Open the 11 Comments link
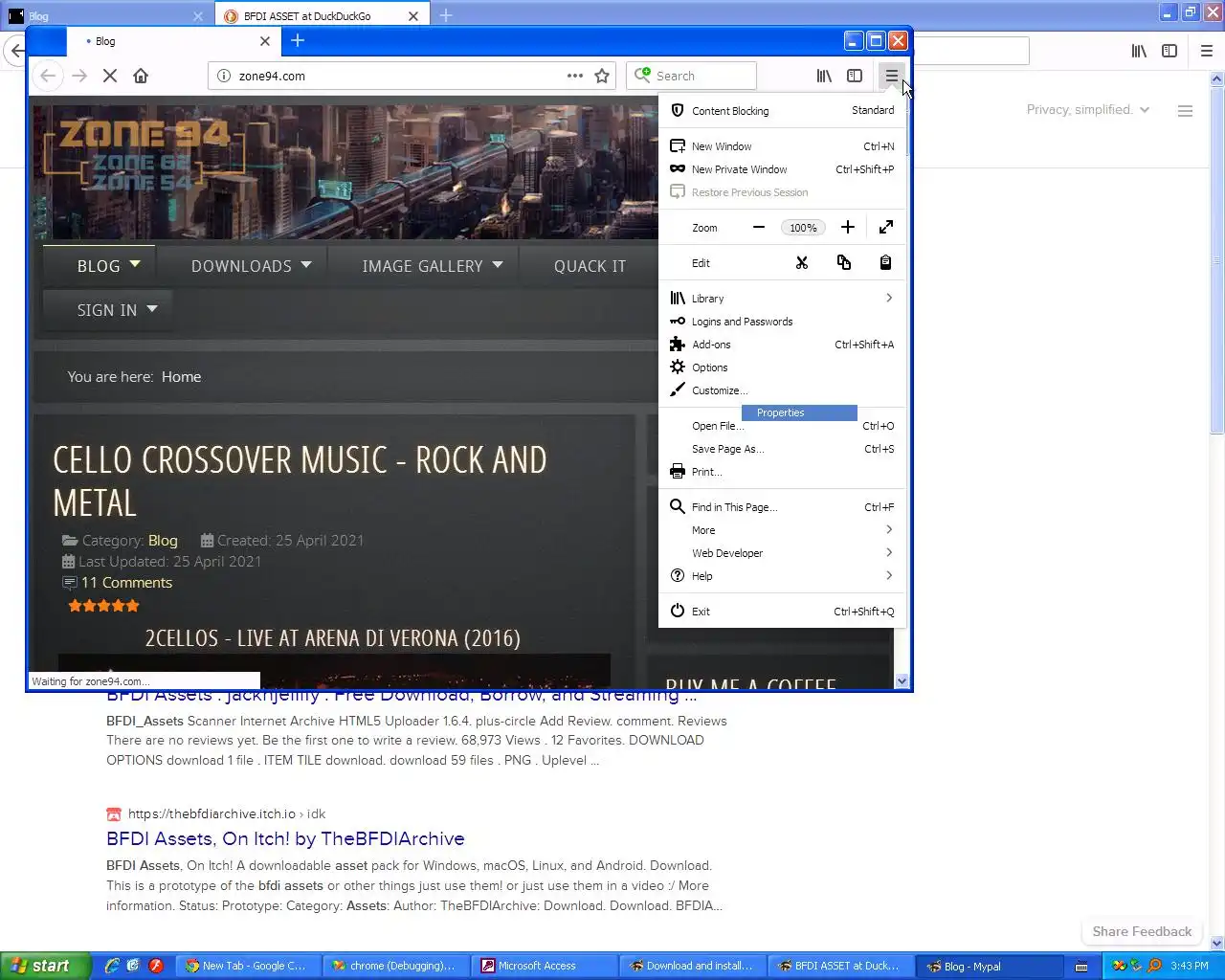The width and height of the screenshot is (1225, 980). click(x=126, y=583)
